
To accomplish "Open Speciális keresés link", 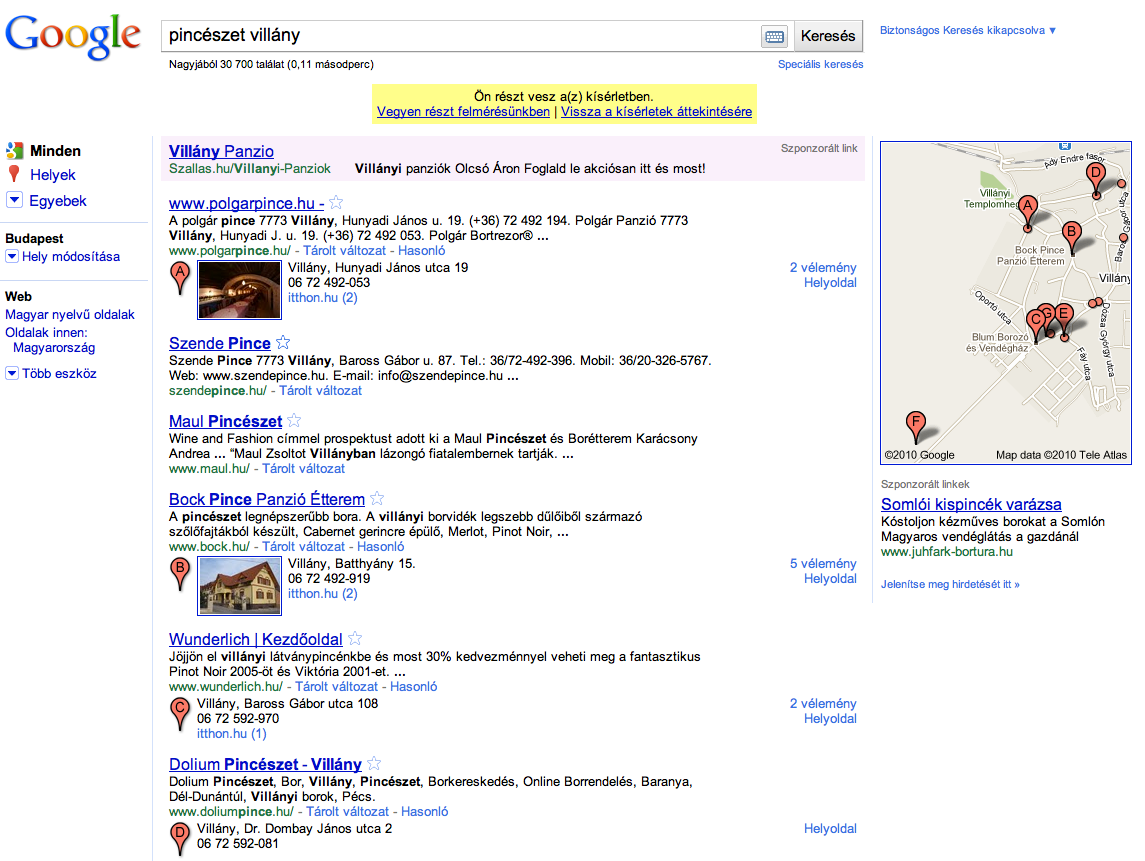I will pyautogui.click(x=820, y=64).
